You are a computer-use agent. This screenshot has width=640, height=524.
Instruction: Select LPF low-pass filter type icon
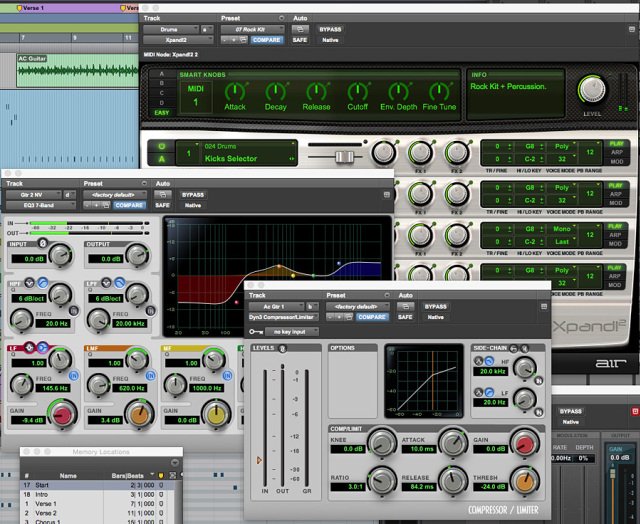pyautogui.click(x=119, y=282)
